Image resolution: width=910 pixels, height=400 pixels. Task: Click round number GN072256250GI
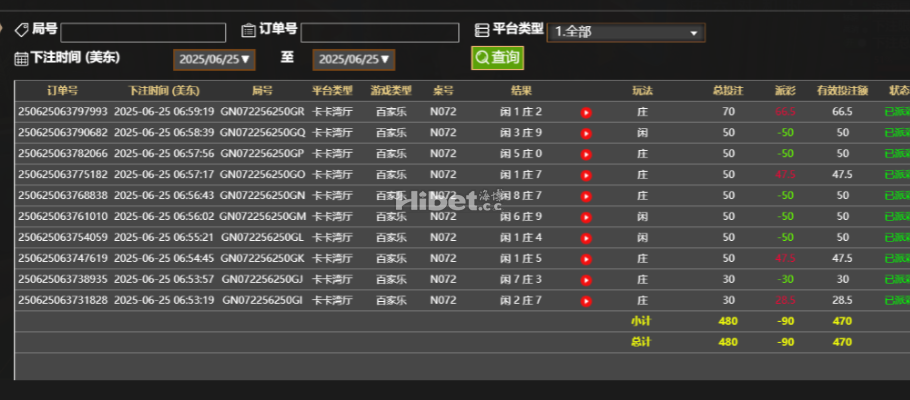(x=262, y=300)
